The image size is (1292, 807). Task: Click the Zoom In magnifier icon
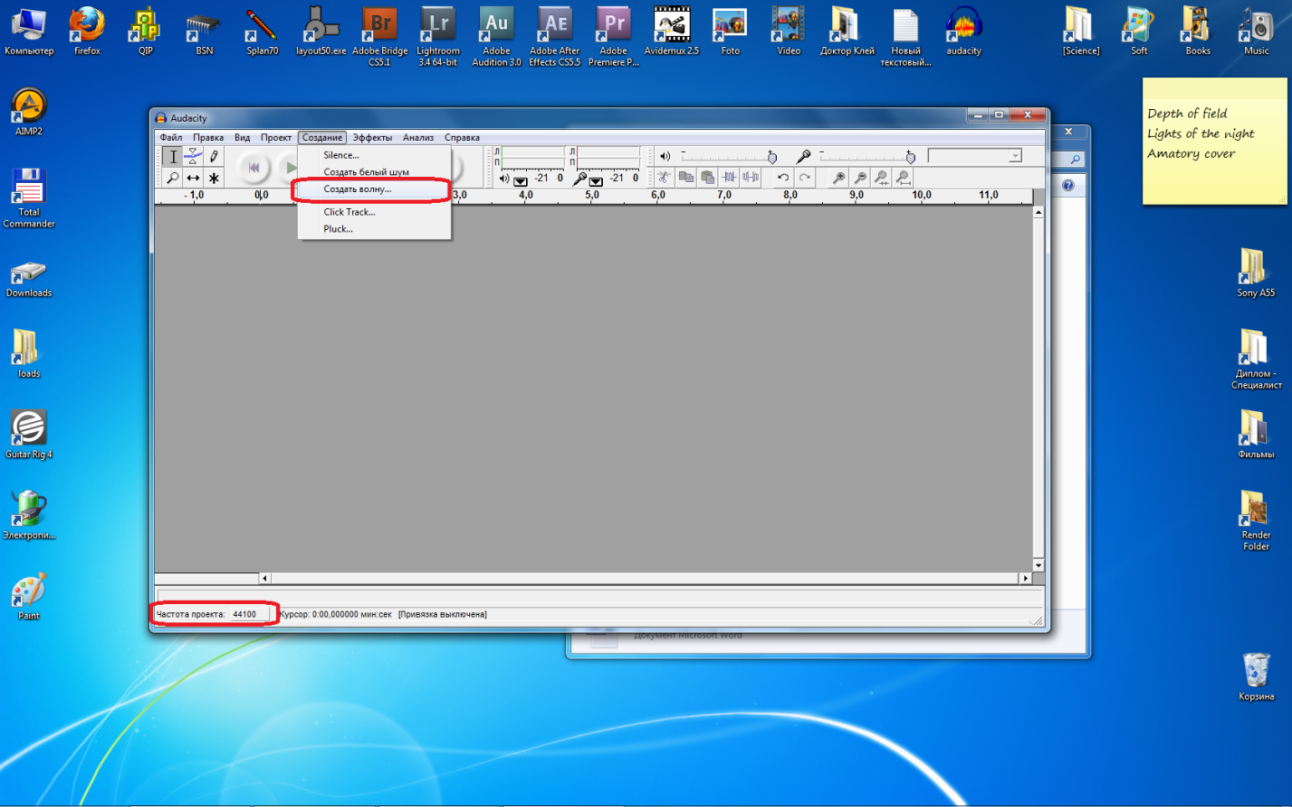click(x=838, y=177)
